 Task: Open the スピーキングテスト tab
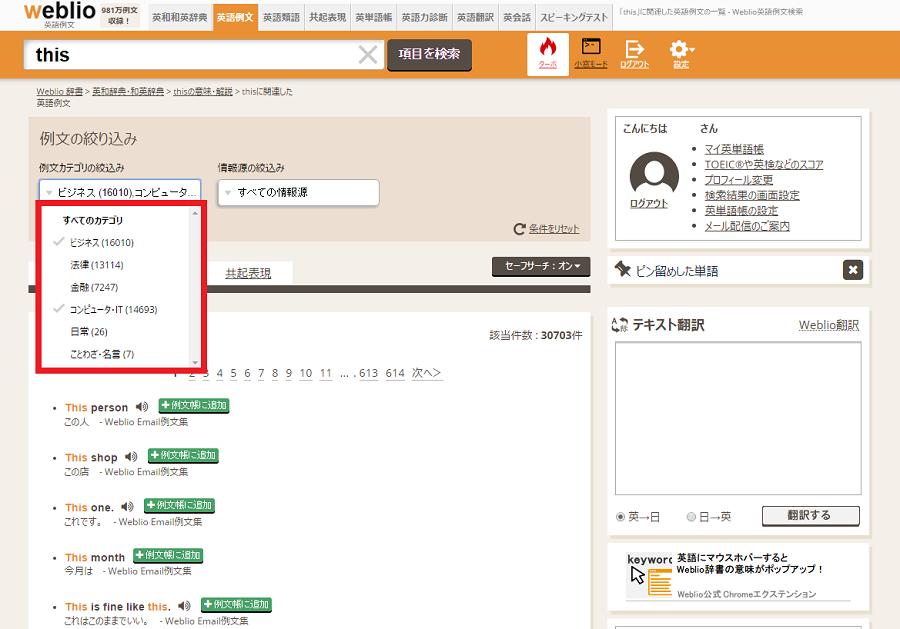coord(574,17)
